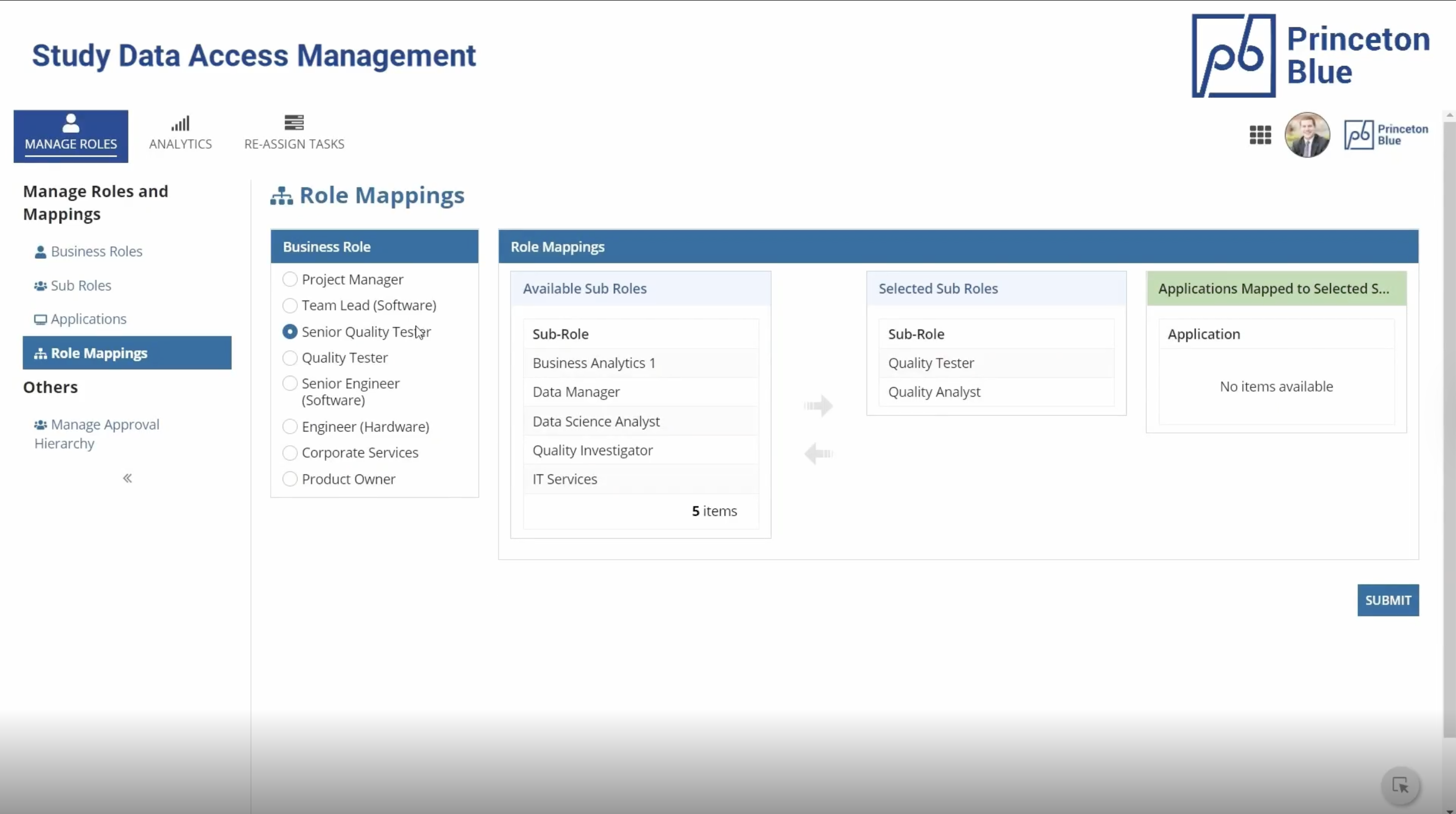Select Corporate Services radio option
This screenshot has width=1456, height=814.
tap(290, 453)
